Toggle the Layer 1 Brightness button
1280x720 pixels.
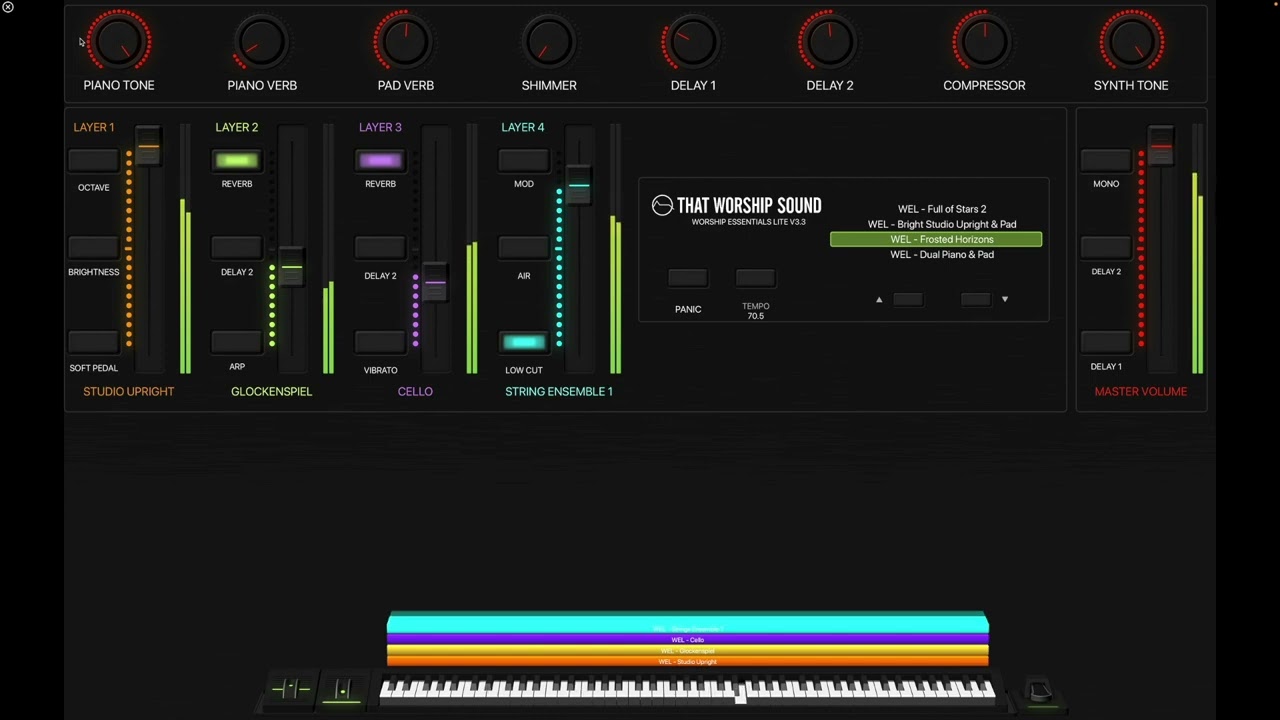point(93,247)
